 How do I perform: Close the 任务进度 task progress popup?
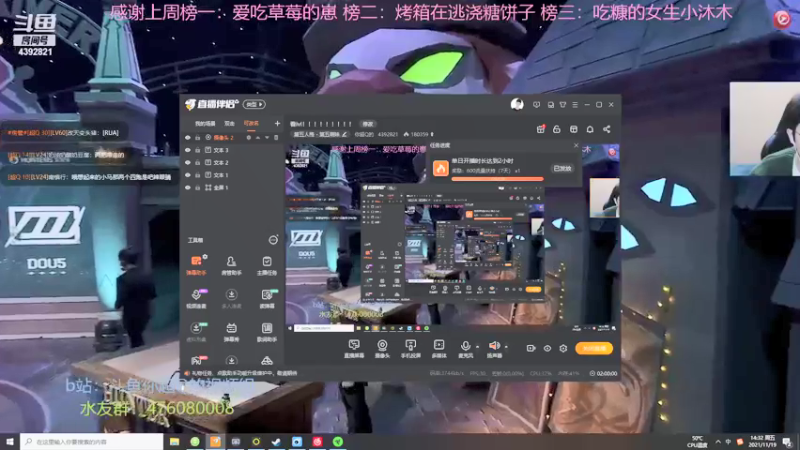576,145
